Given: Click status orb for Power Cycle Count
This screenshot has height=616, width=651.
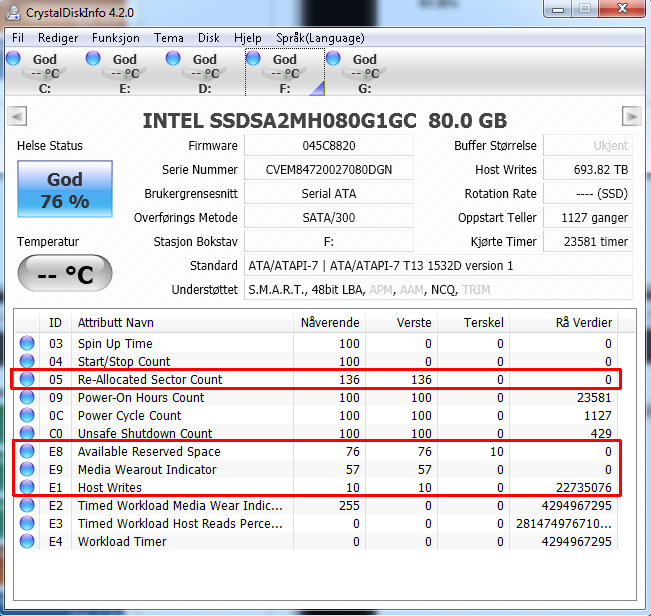Looking at the screenshot, I should pyautogui.click(x=27, y=415).
